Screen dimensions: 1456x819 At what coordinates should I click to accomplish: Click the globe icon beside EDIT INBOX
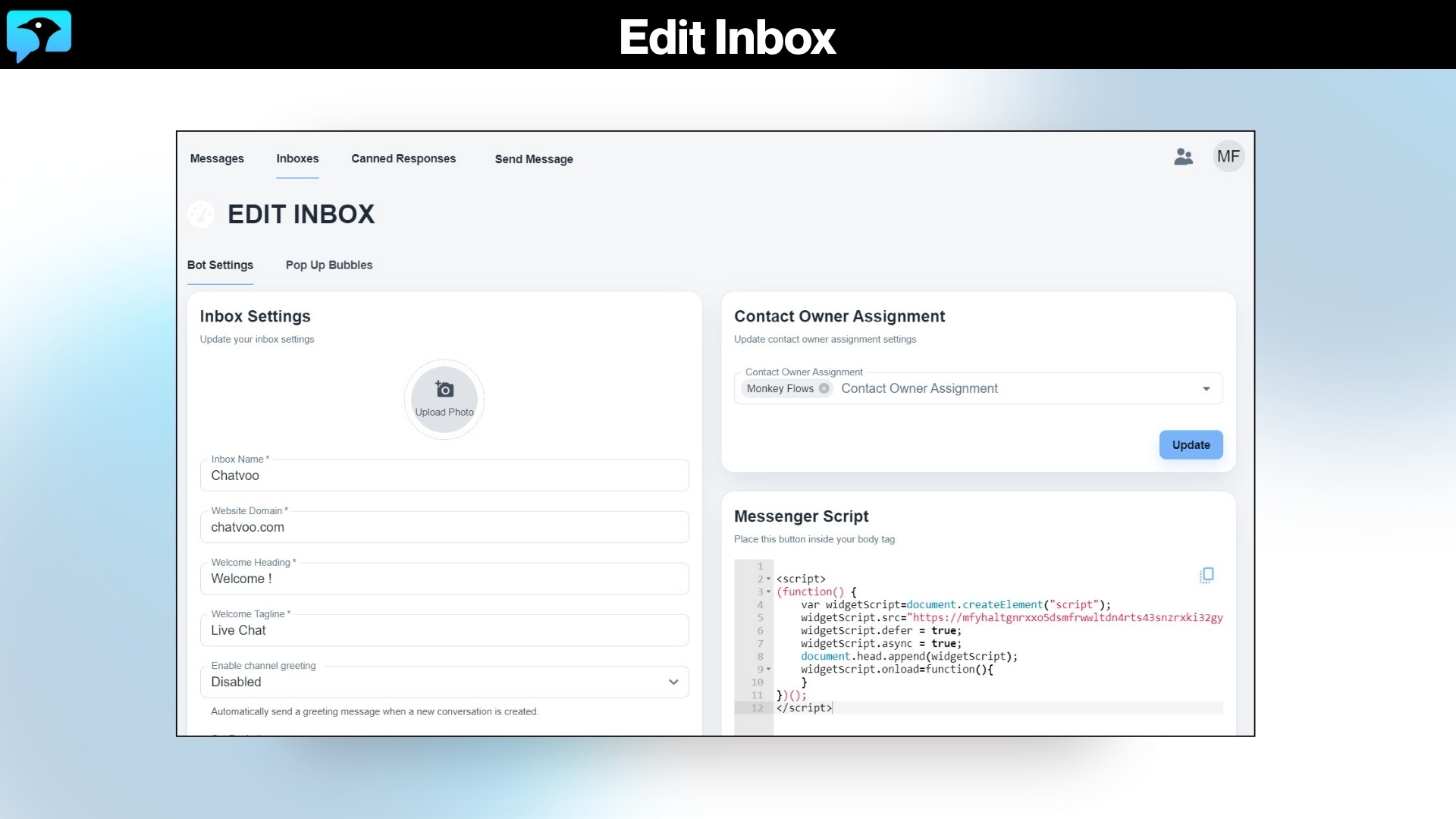(201, 215)
